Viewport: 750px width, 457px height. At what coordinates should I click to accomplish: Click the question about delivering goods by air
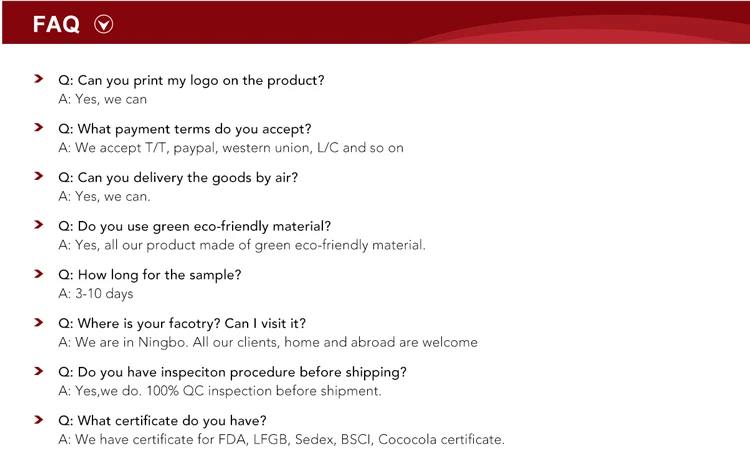tap(178, 177)
